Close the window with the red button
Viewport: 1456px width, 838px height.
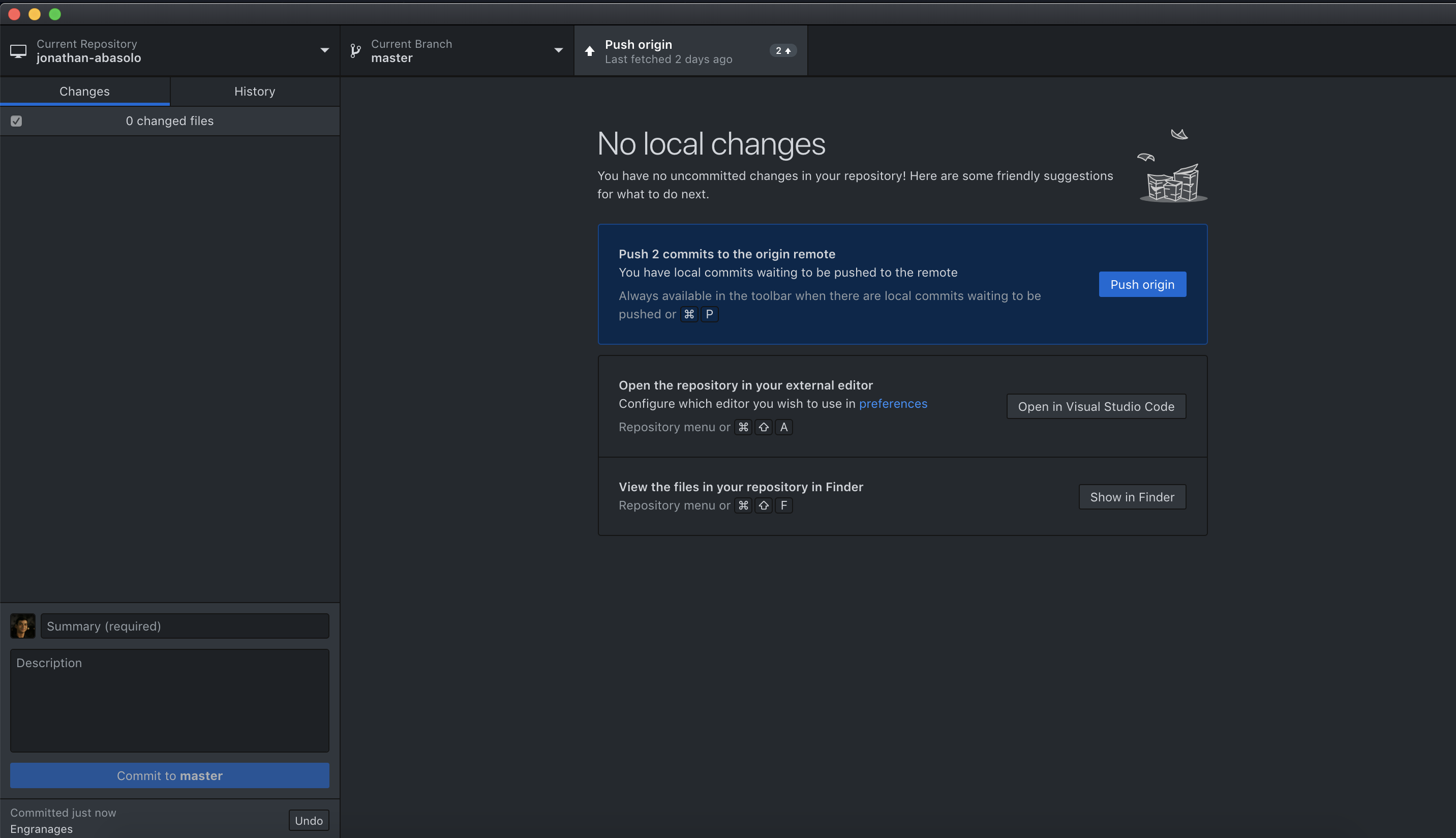[x=14, y=14]
